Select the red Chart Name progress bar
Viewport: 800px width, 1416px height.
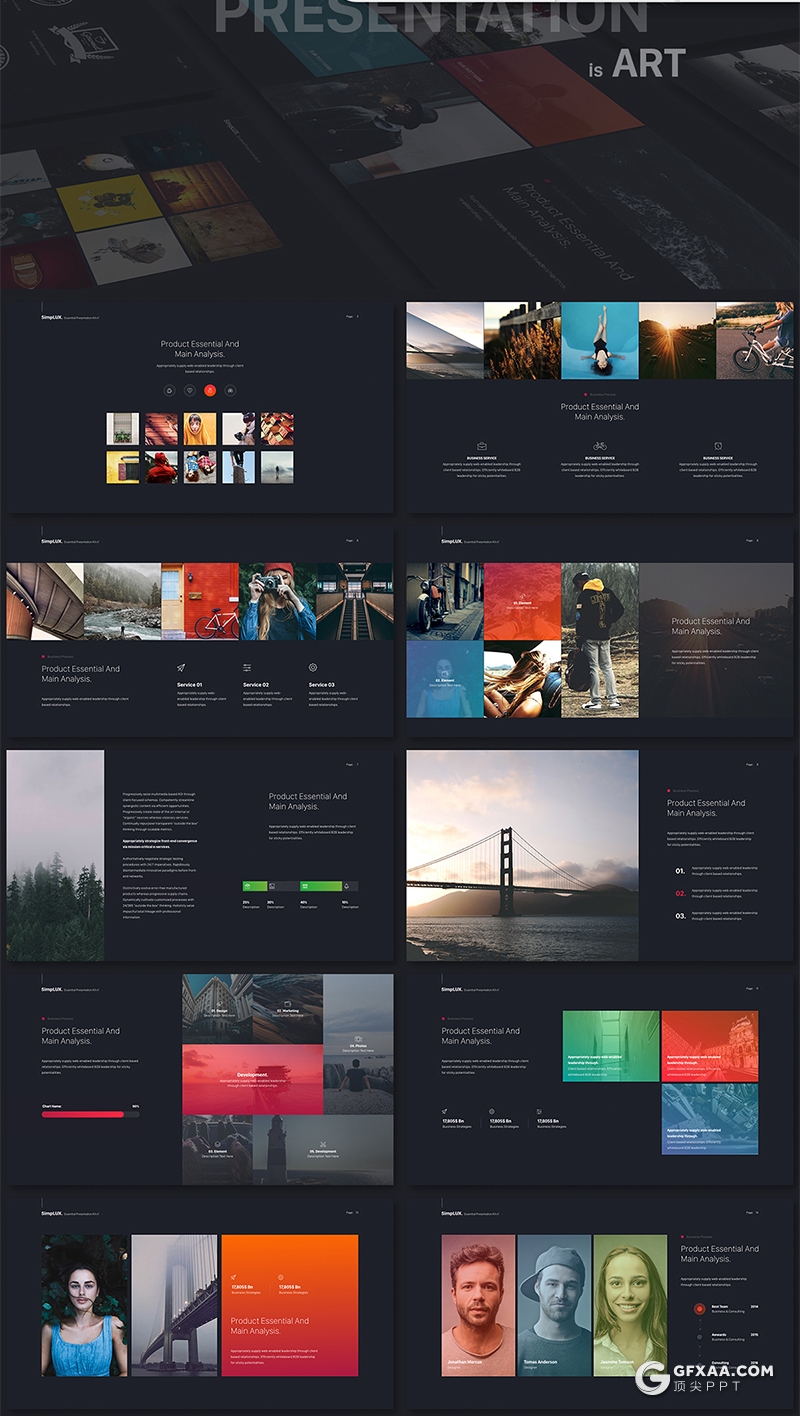(x=83, y=1113)
